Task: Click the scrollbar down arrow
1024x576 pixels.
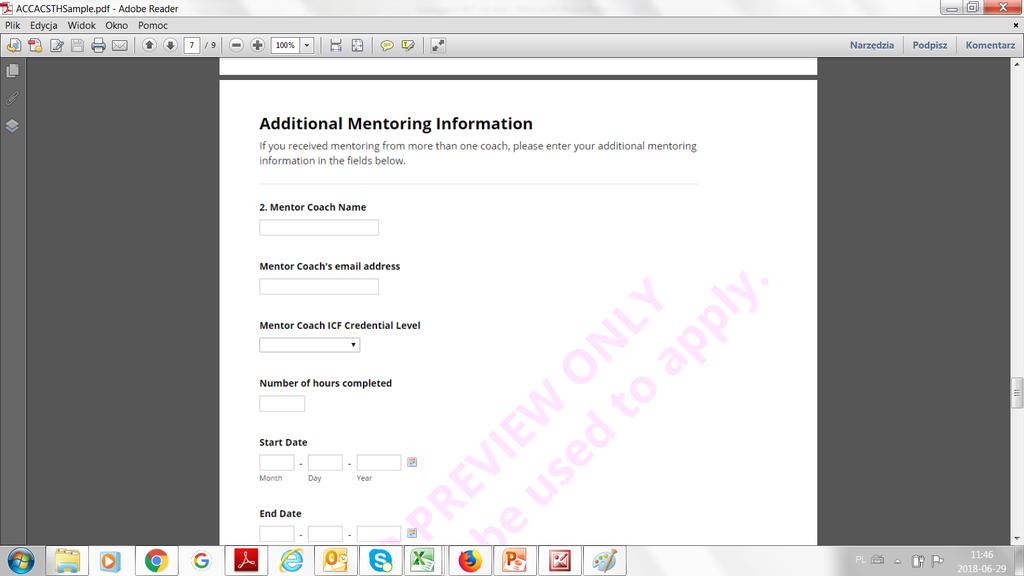Action: point(1017,539)
